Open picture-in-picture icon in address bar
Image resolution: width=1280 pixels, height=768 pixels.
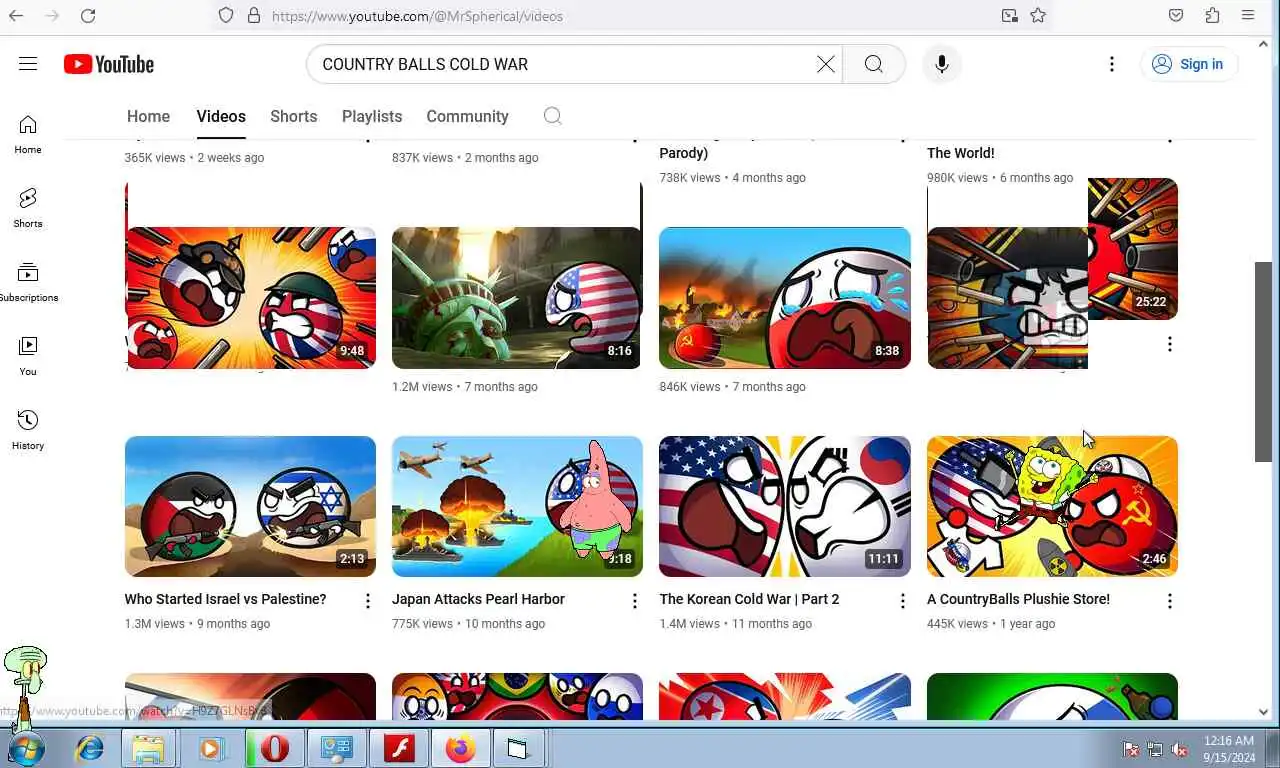tap(1010, 16)
